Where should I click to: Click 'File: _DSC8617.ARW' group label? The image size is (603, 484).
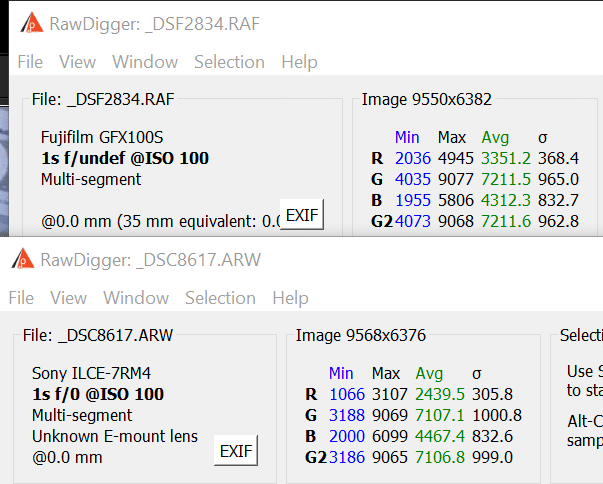(x=98, y=336)
